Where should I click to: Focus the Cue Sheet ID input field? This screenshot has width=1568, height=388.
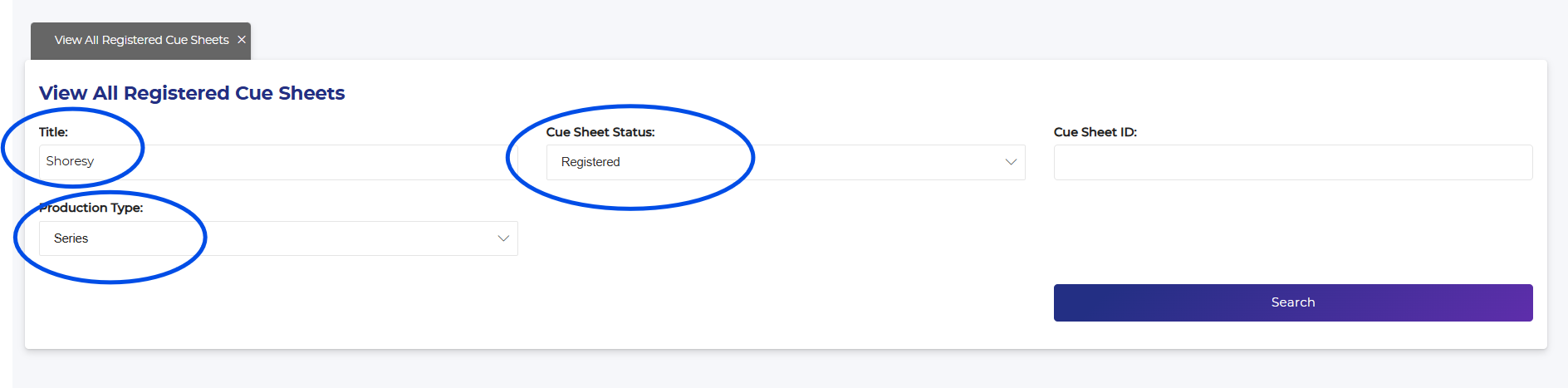[x=1292, y=163]
